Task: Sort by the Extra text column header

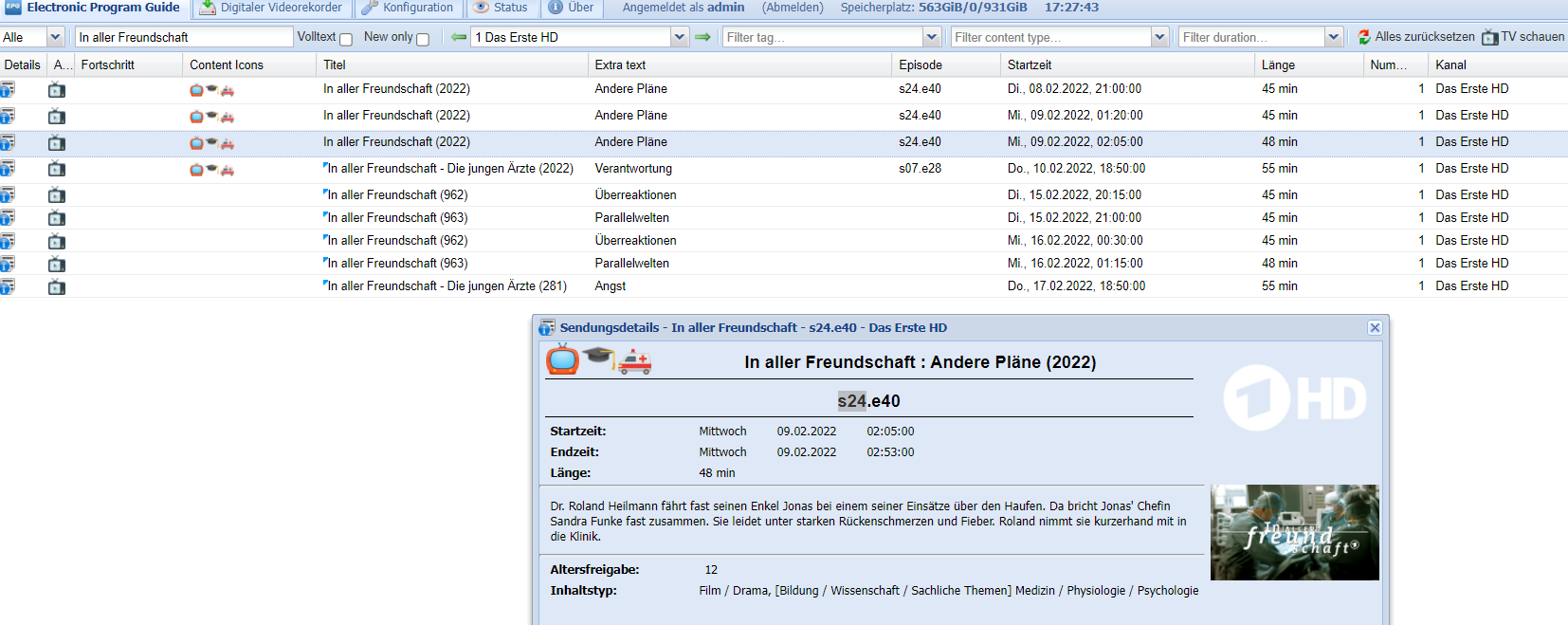Action: [x=740, y=64]
